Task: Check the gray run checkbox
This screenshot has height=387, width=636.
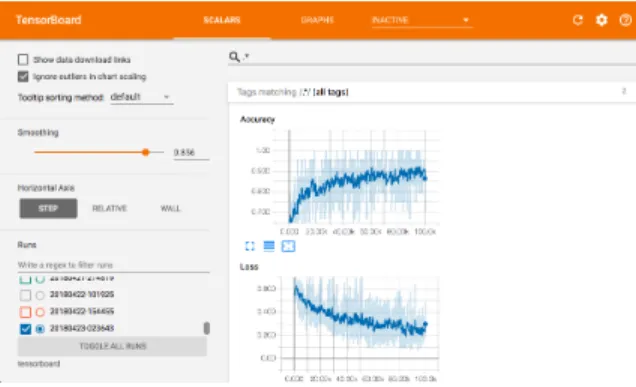Action: coord(25,295)
